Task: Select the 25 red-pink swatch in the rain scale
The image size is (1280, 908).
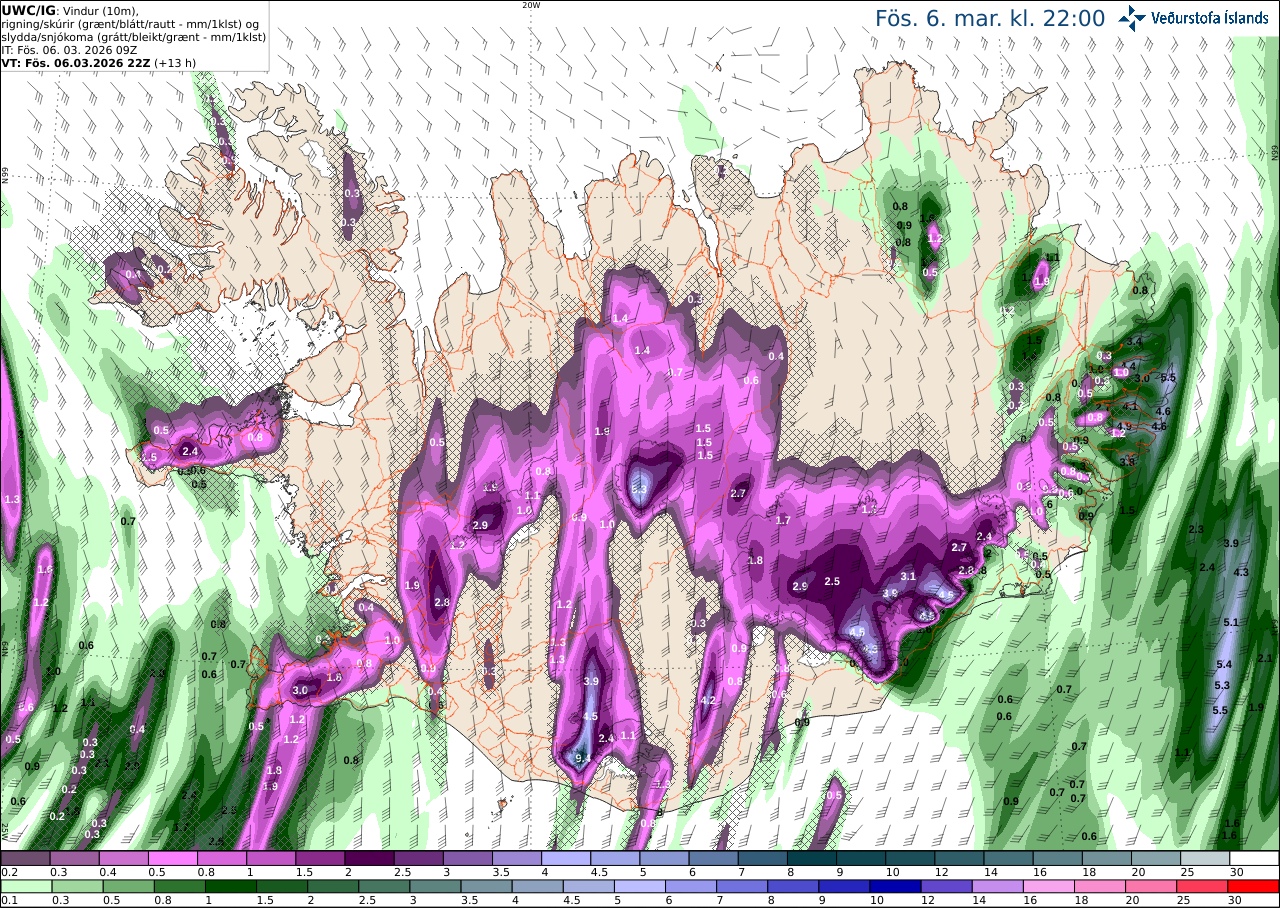Action: (x=1203, y=886)
